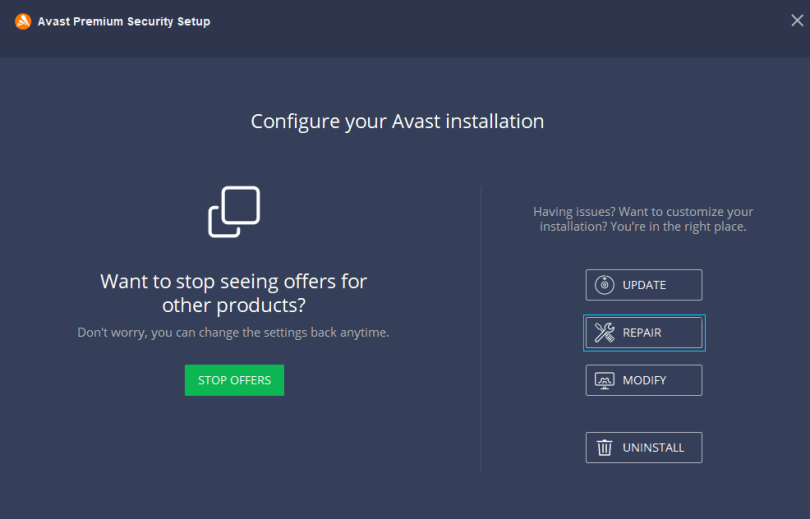This screenshot has width=810, height=519.
Task: Close the Avast setup window
Action: 797,20
